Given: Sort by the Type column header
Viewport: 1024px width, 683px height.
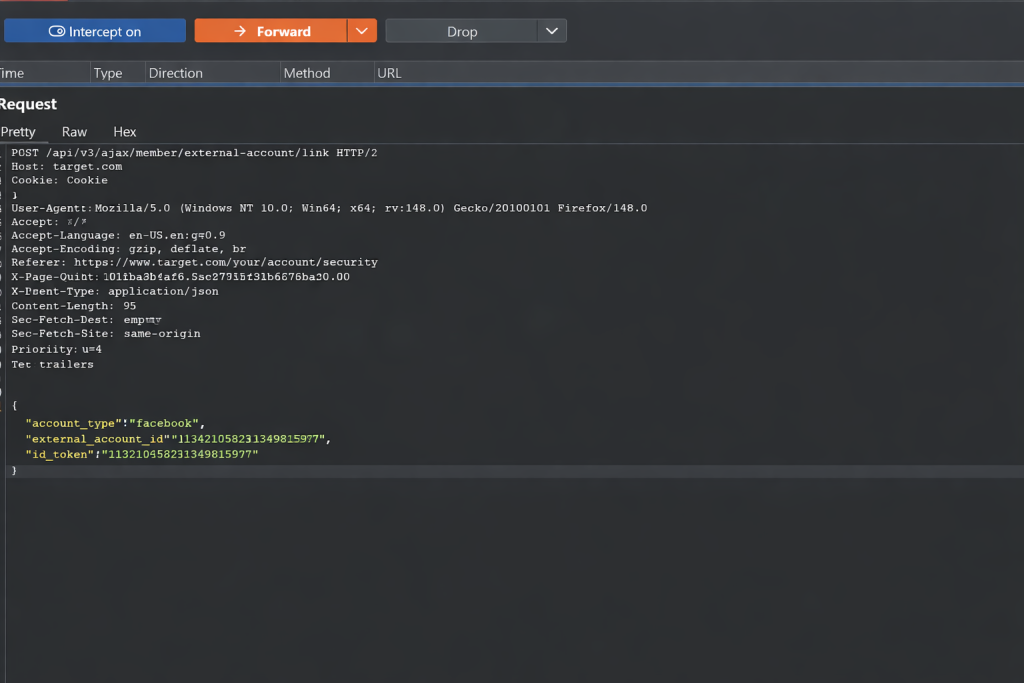Looking at the screenshot, I should [107, 73].
